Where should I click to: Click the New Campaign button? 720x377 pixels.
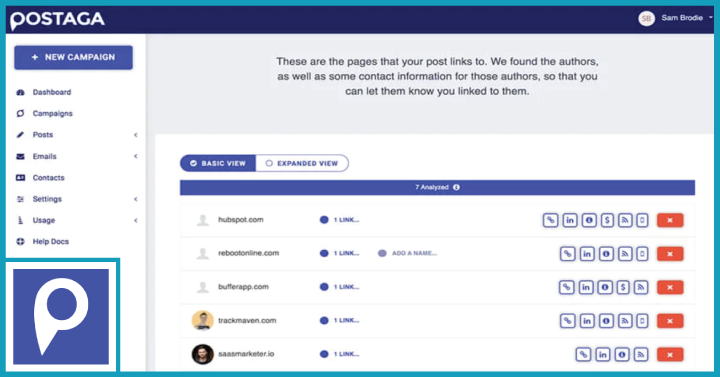point(73,57)
